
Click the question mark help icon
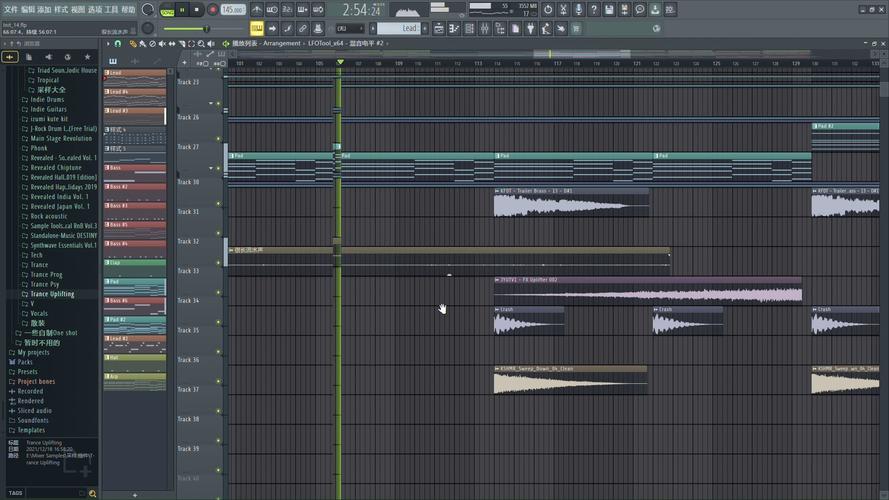[x=594, y=10]
